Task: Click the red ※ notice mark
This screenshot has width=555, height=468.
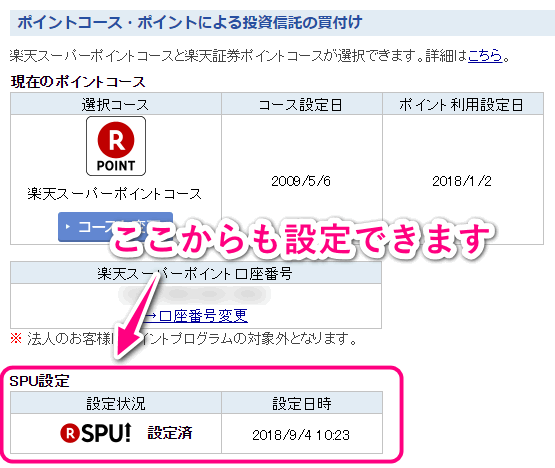Action: click(16, 338)
